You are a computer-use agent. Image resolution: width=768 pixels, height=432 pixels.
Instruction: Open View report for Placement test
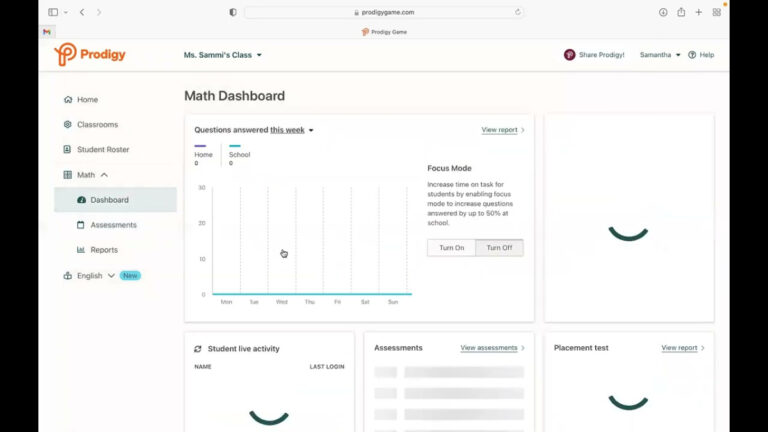click(683, 348)
